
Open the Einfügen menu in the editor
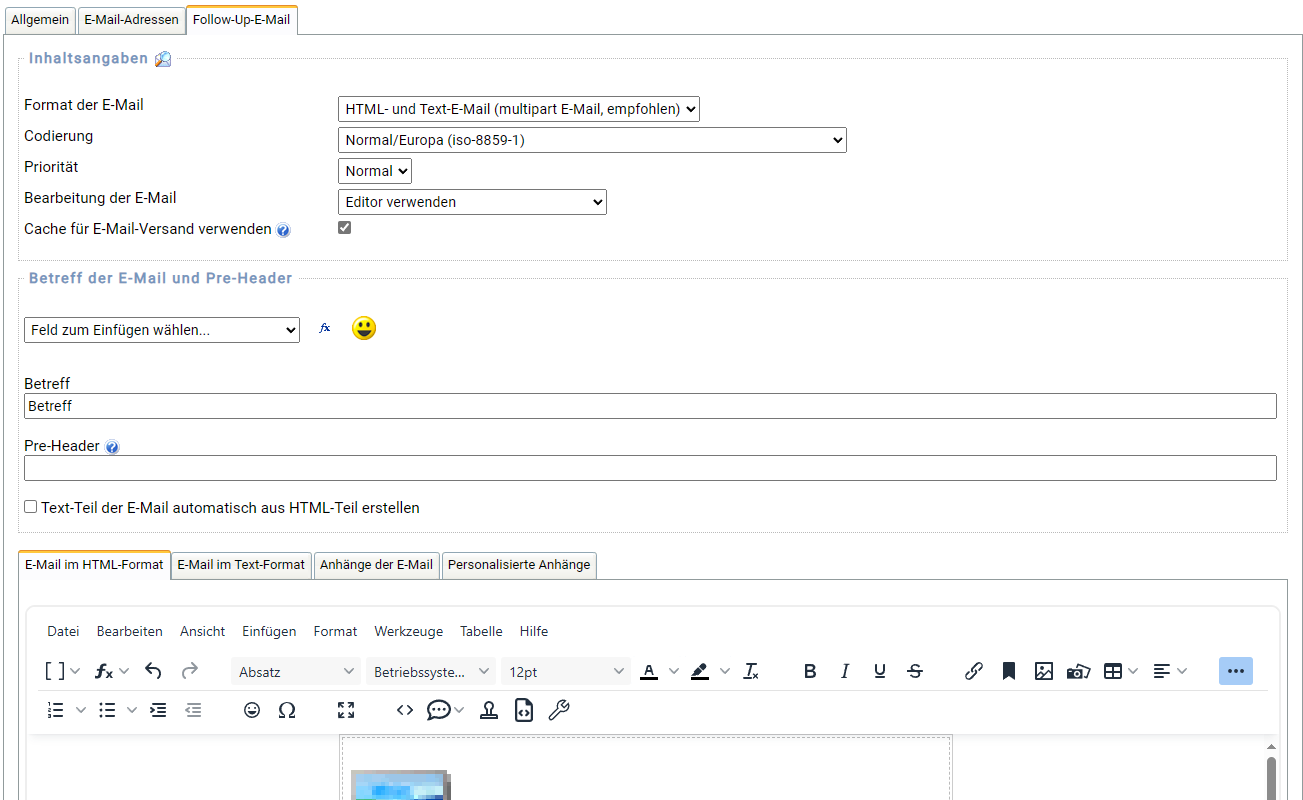pyautogui.click(x=269, y=631)
